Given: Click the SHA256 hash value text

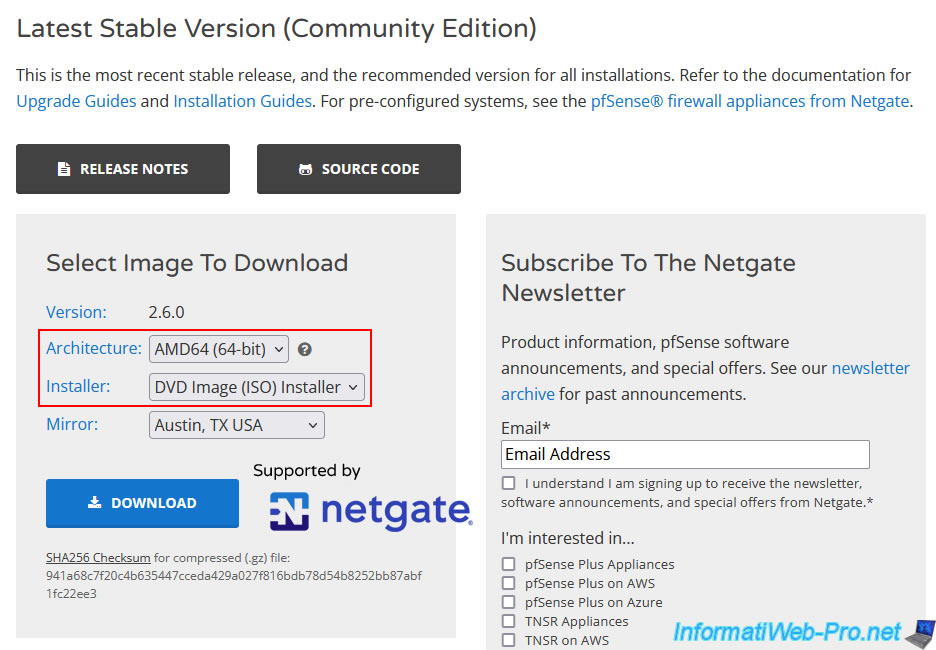Looking at the screenshot, I should tap(234, 585).
